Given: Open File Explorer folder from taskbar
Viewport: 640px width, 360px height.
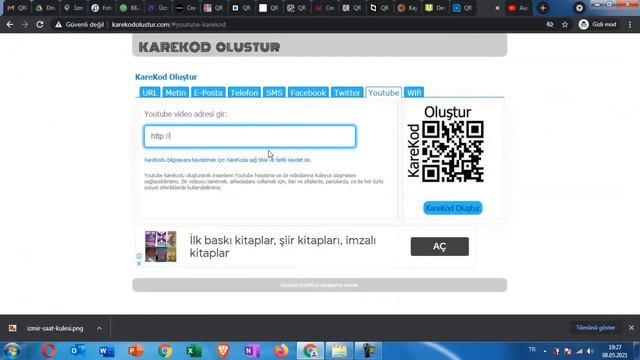Looking at the screenshot, I should (x=339, y=351).
